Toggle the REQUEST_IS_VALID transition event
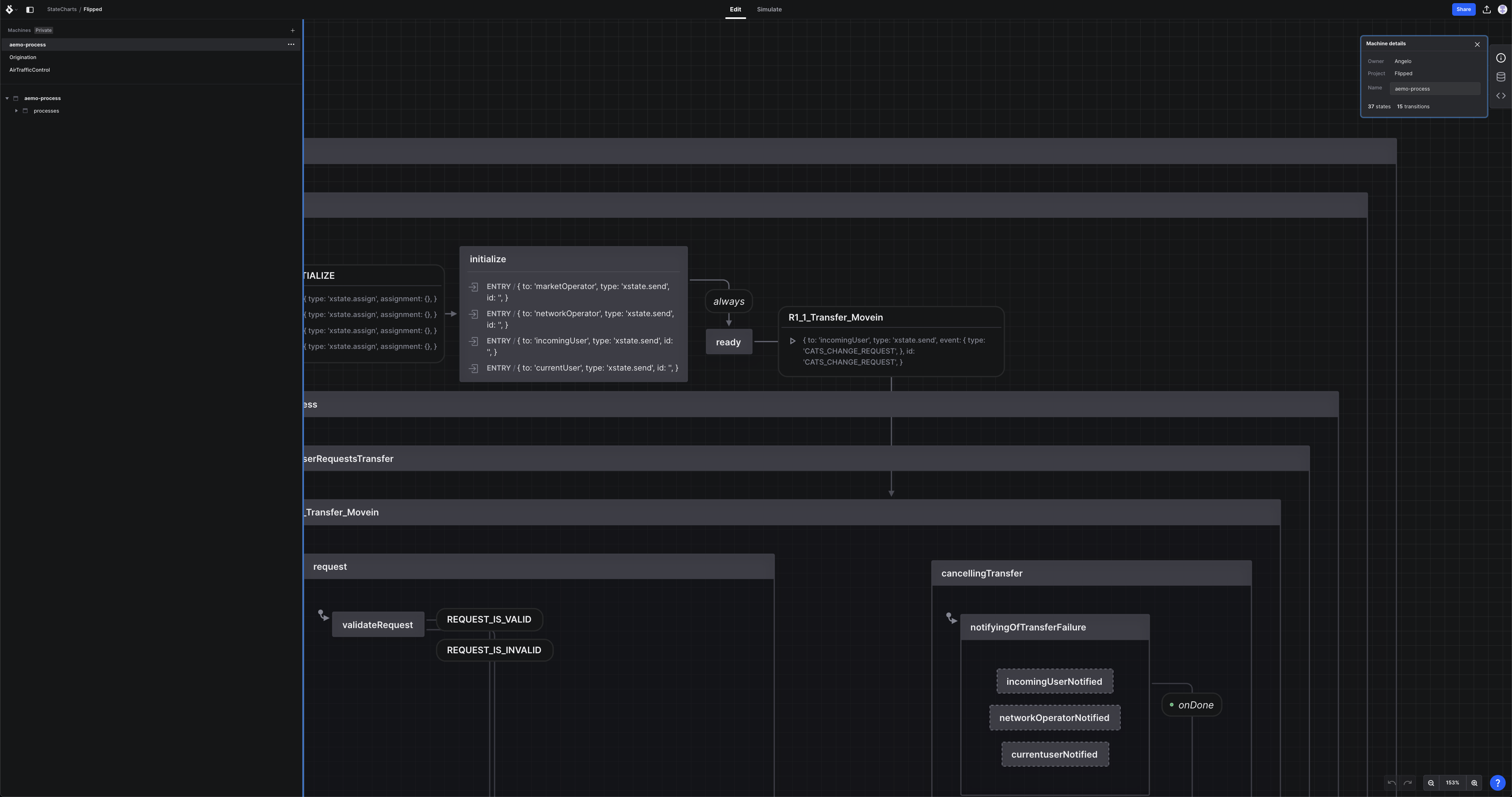The image size is (1512, 797). pyautogui.click(x=489, y=619)
